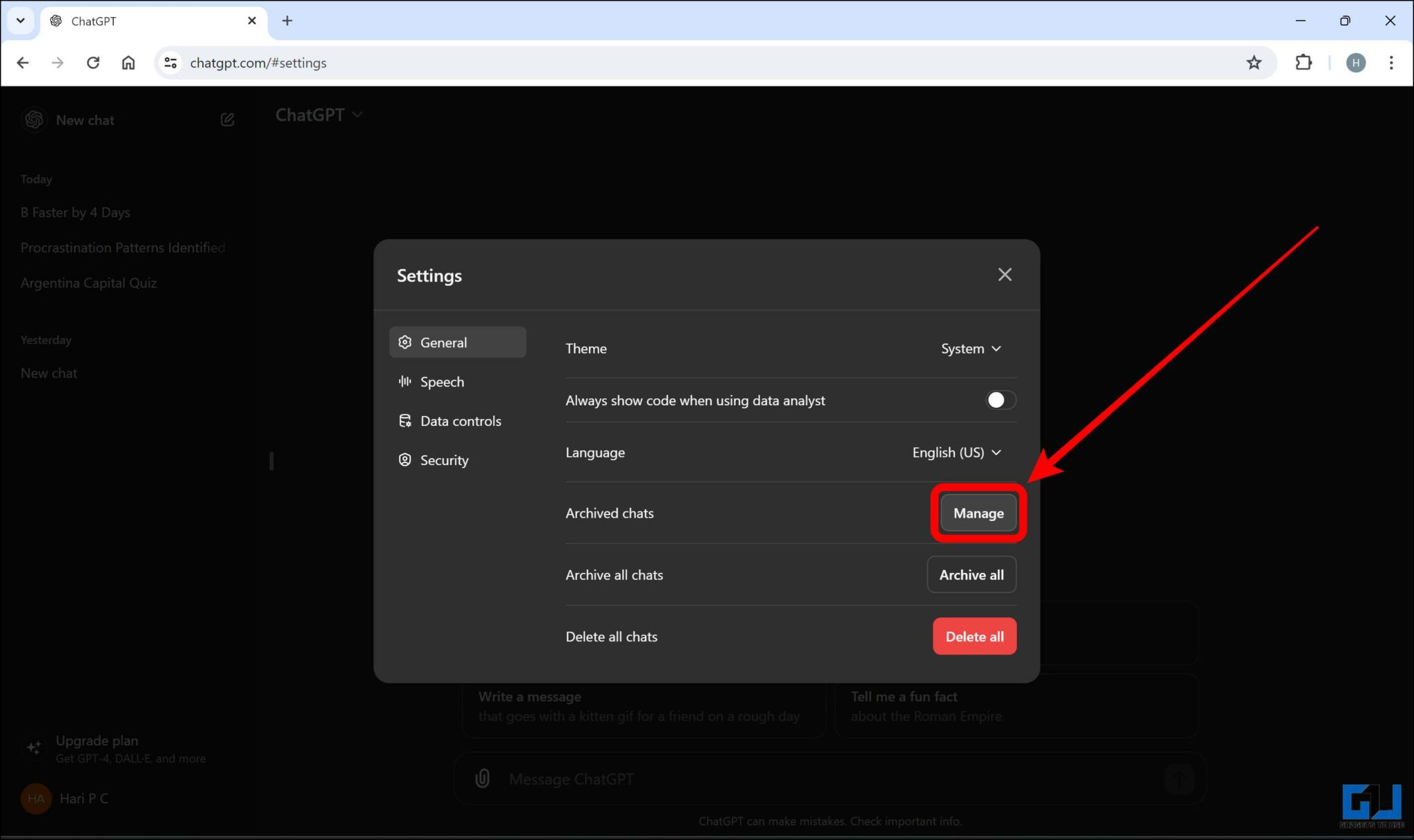1414x840 pixels.
Task: Click the Delete all chats button
Action: coord(974,636)
